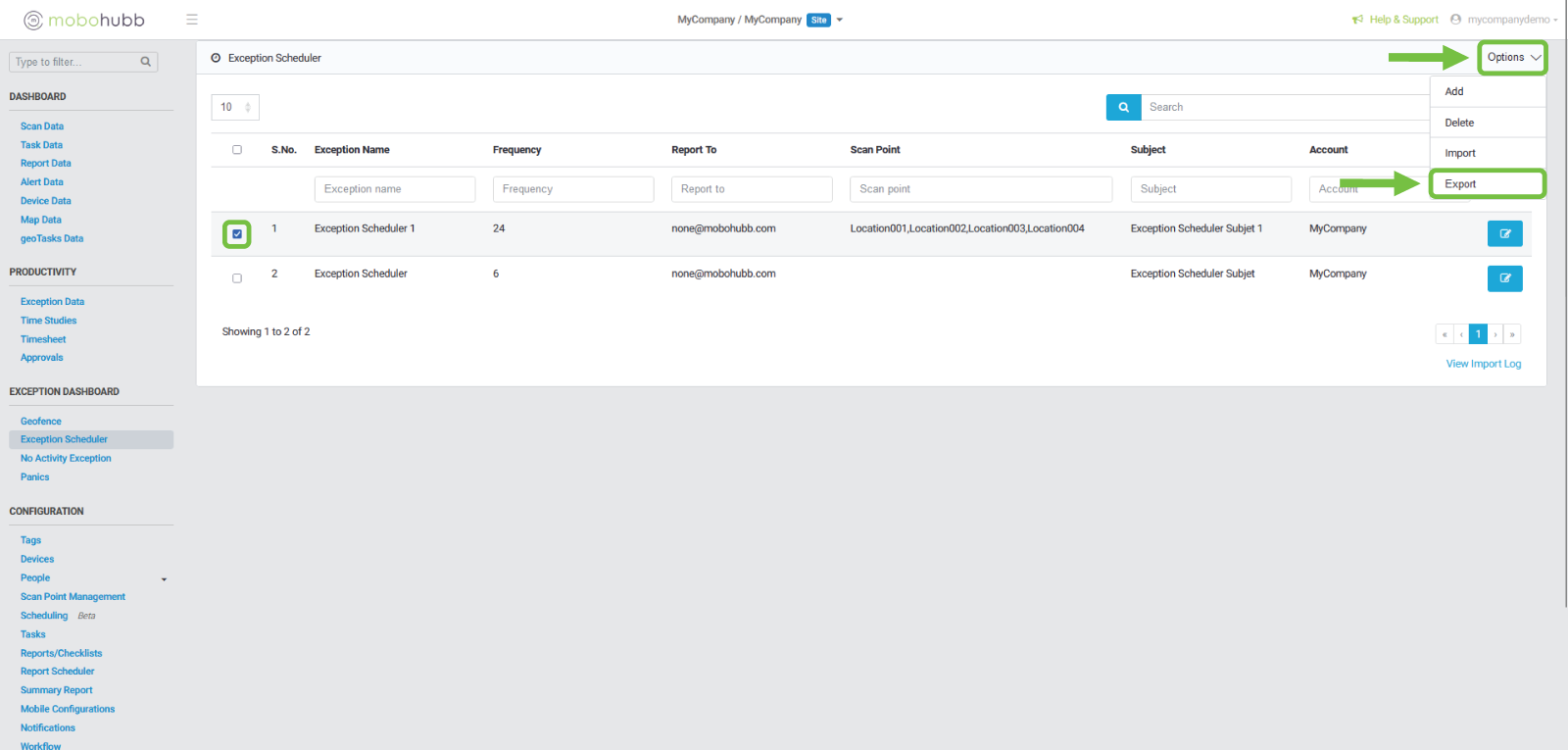
Task: Open the View Import Log link
Action: click(x=1483, y=364)
